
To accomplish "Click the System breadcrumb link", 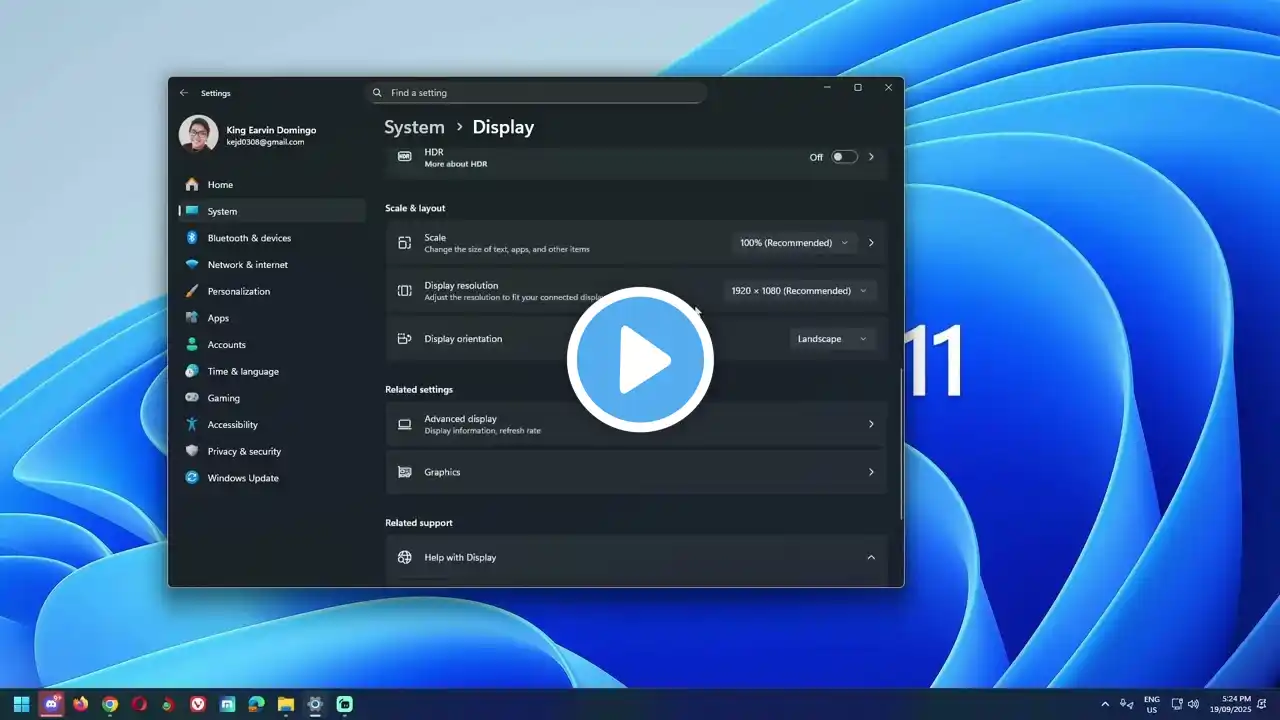I will tap(414, 127).
